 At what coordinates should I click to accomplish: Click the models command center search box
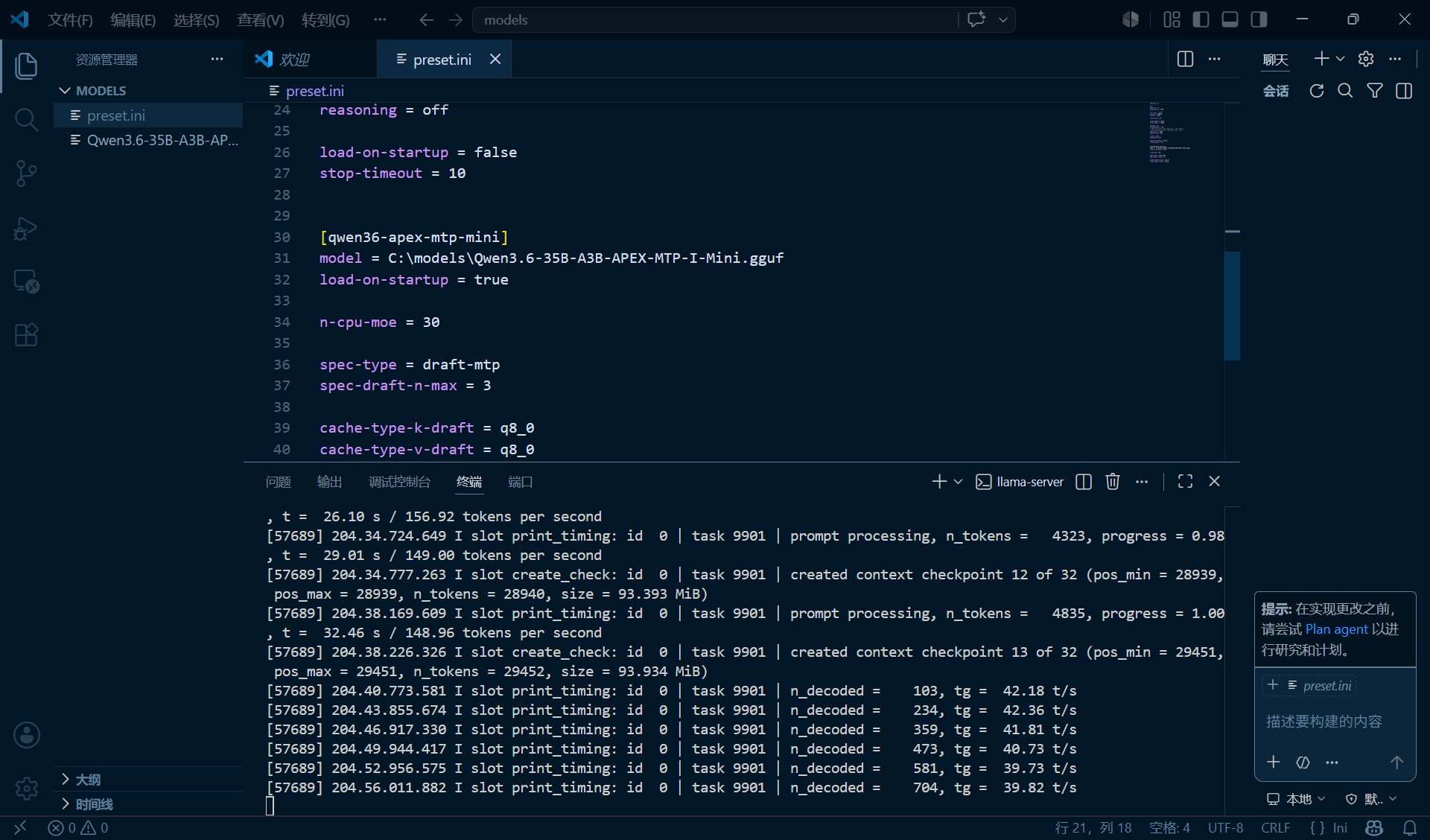coord(715,20)
